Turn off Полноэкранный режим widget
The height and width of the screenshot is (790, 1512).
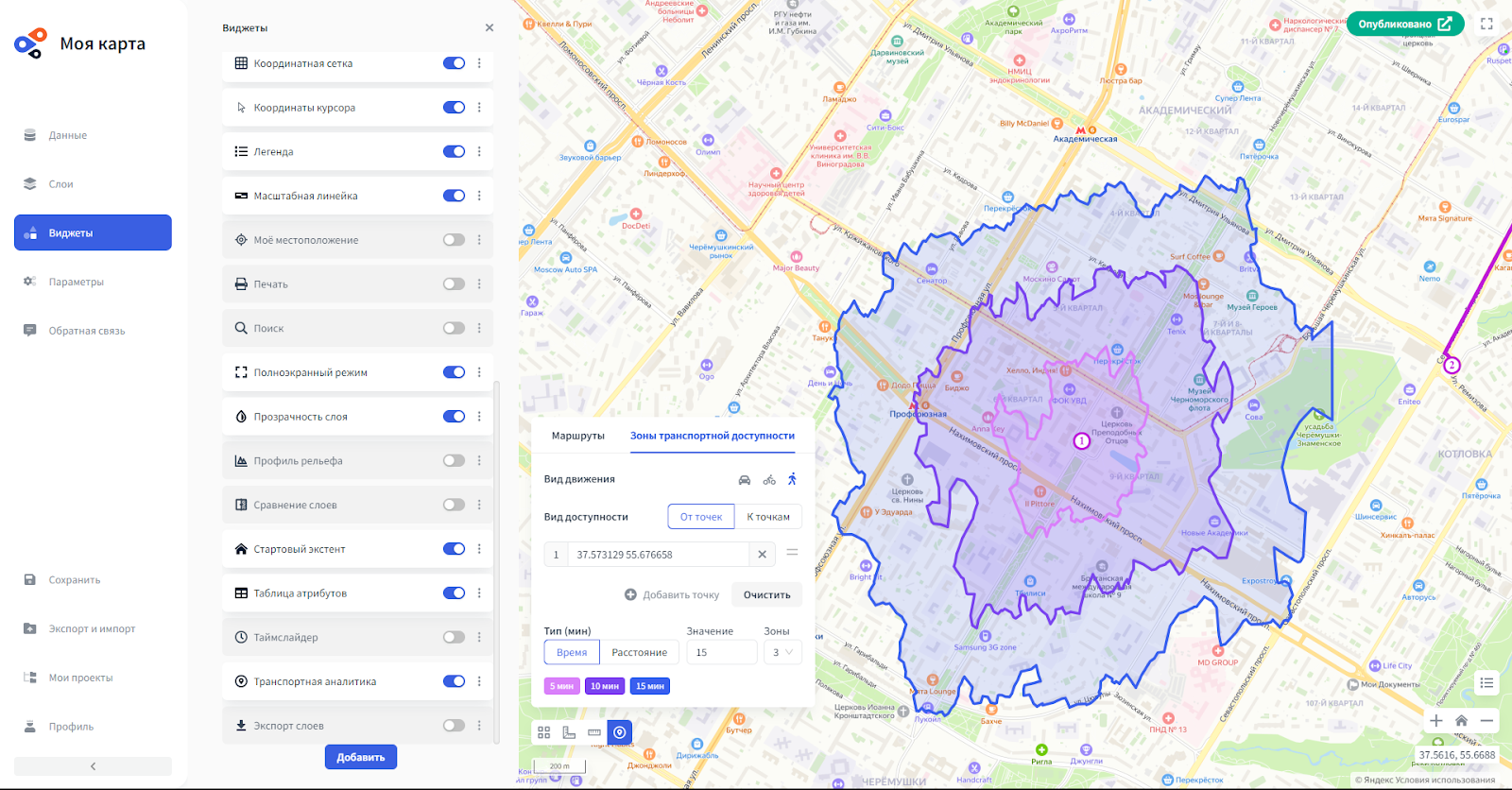click(x=454, y=372)
